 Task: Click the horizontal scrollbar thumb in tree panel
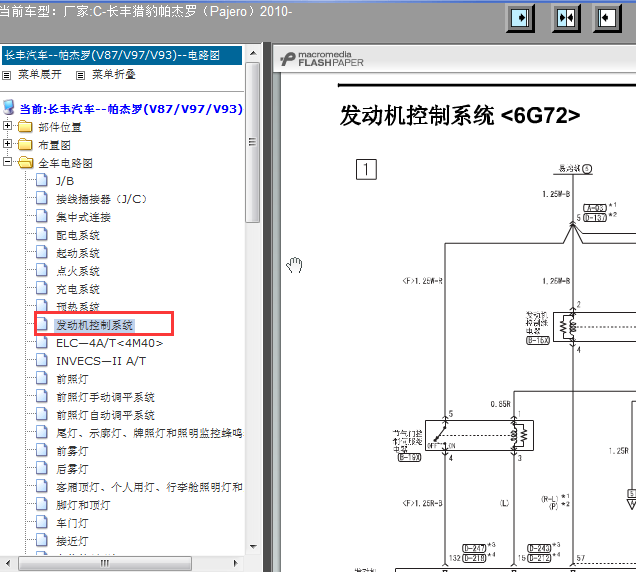point(105,563)
